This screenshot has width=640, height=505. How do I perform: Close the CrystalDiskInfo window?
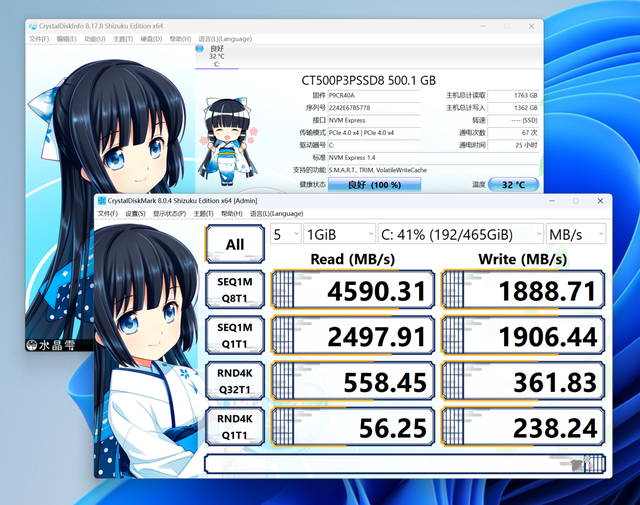531,26
